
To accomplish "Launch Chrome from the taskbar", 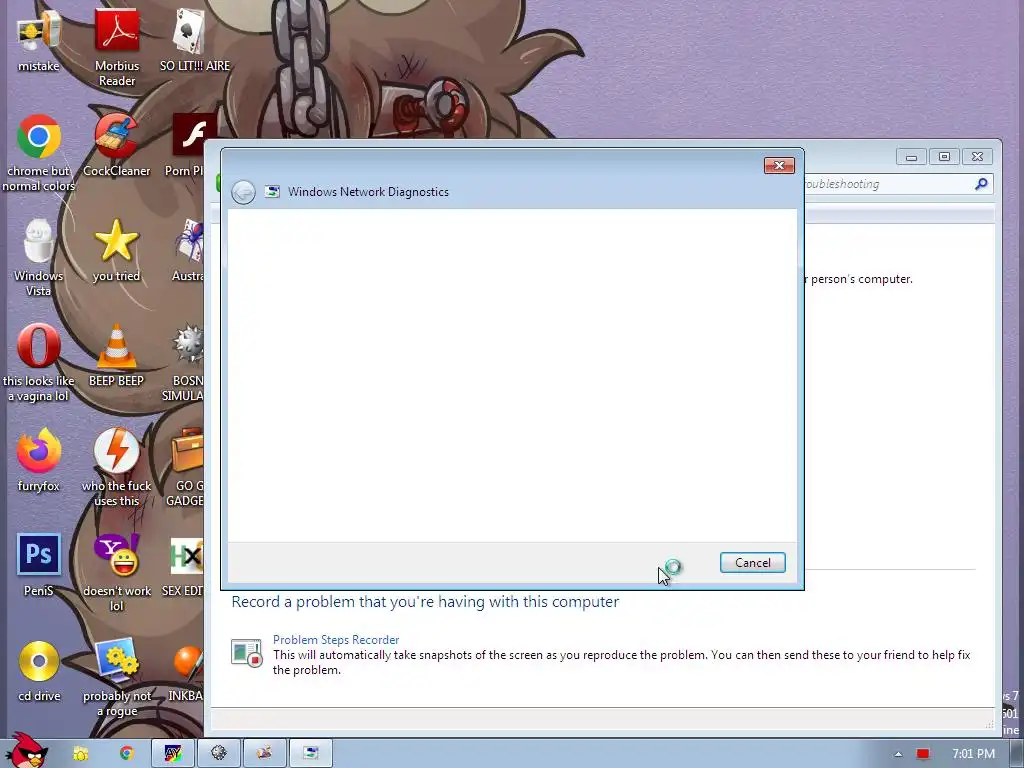I will pos(126,754).
